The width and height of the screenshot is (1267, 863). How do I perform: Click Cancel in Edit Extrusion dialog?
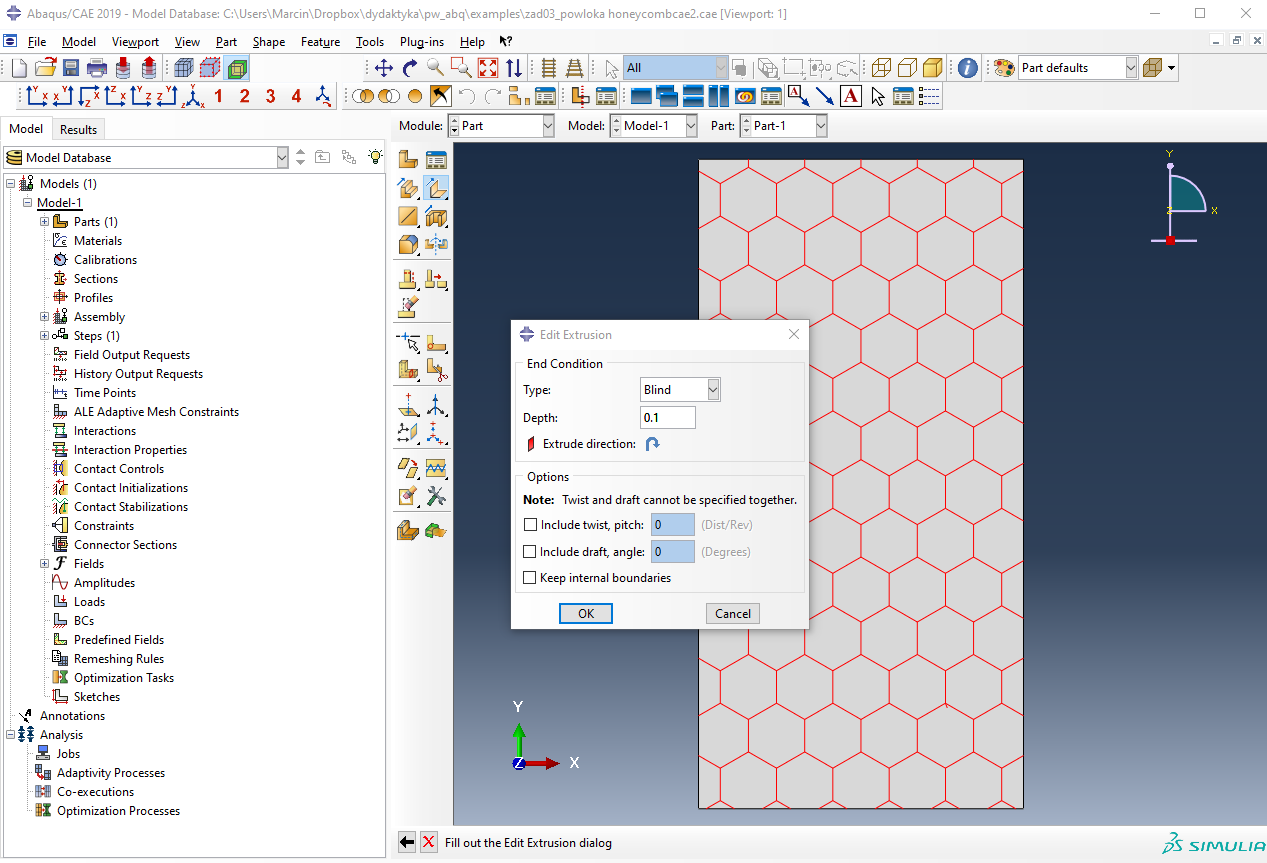(x=732, y=614)
